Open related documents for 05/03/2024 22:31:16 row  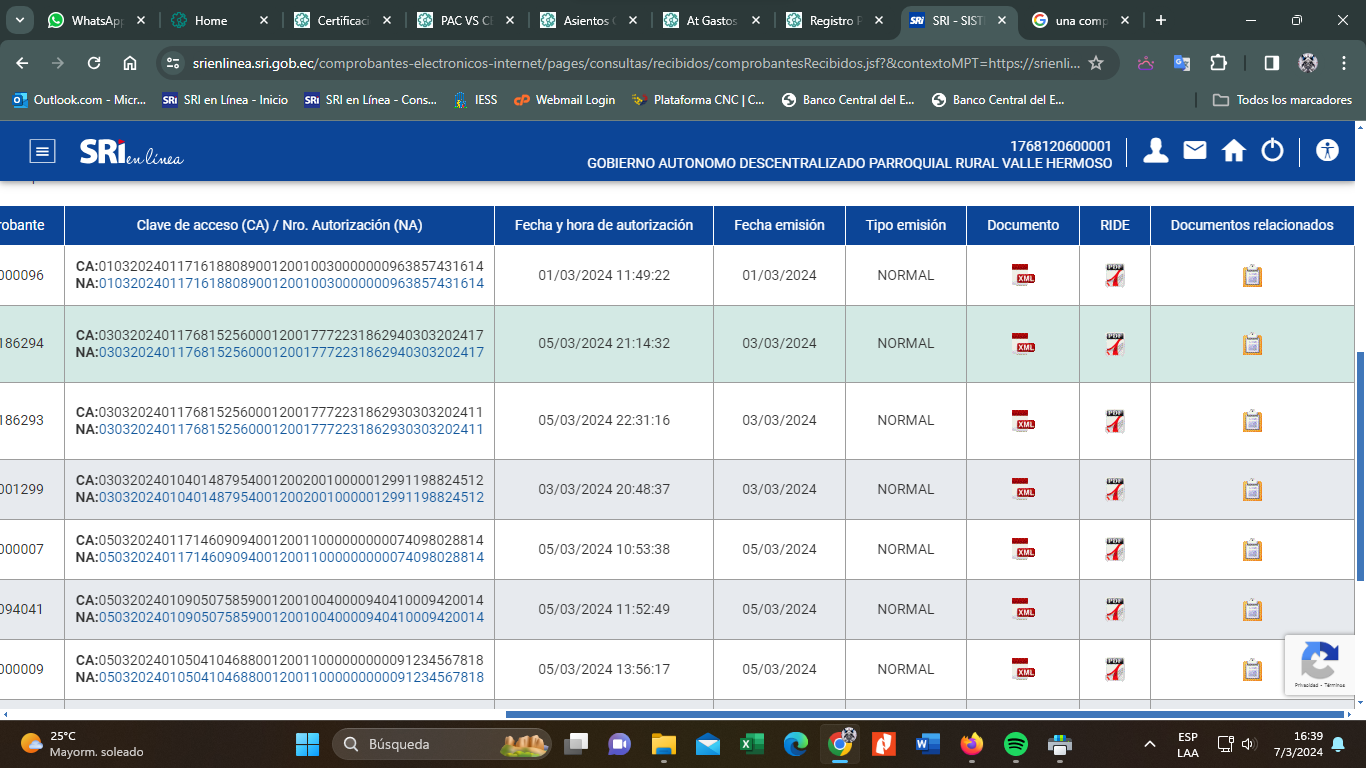click(x=1252, y=421)
